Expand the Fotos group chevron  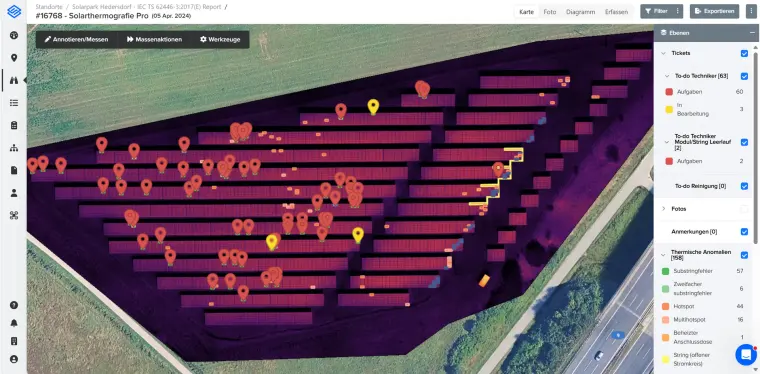tap(663, 209)
